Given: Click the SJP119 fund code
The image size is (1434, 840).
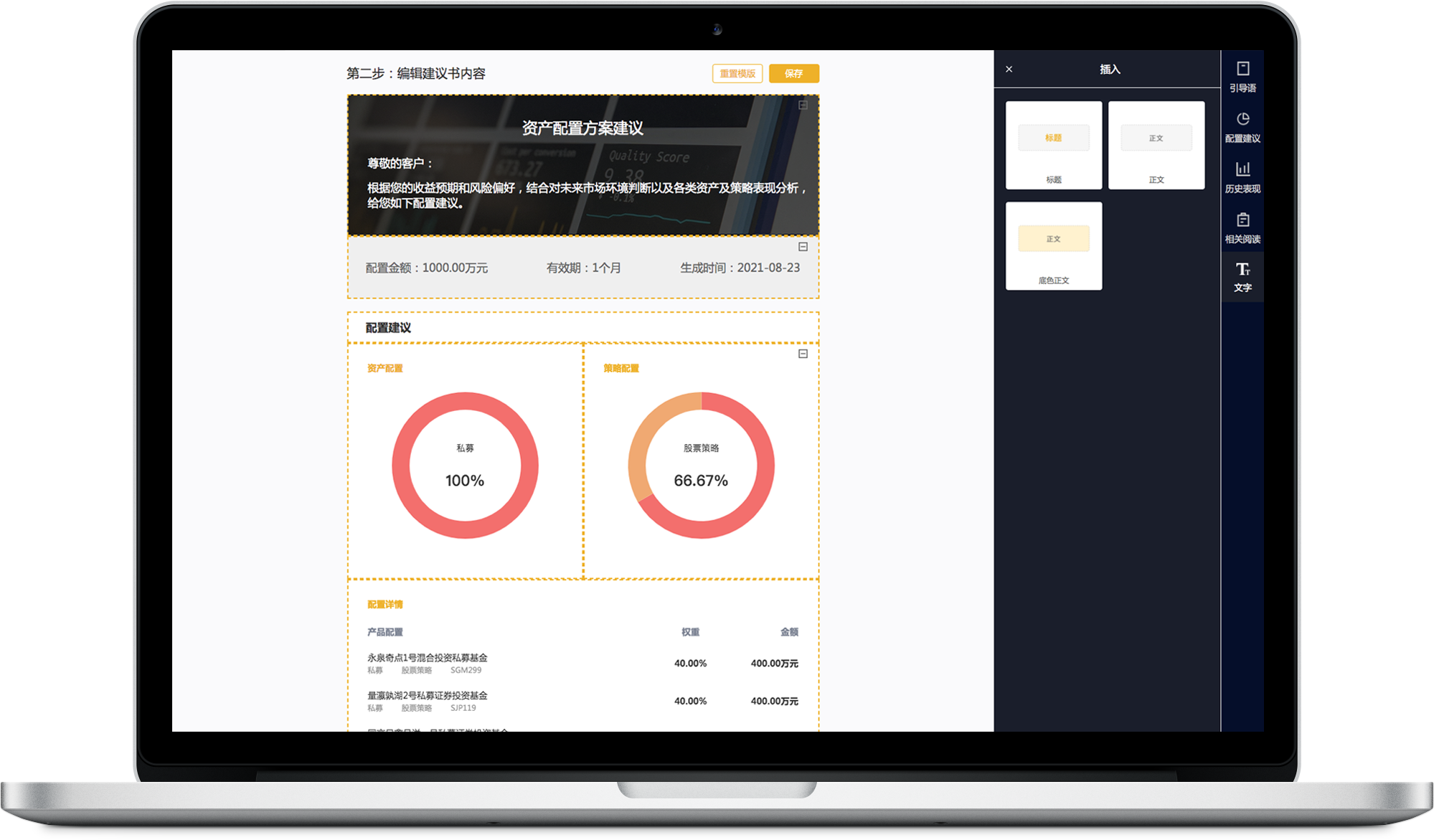Looking at the screenshot, I should [463, 708].
